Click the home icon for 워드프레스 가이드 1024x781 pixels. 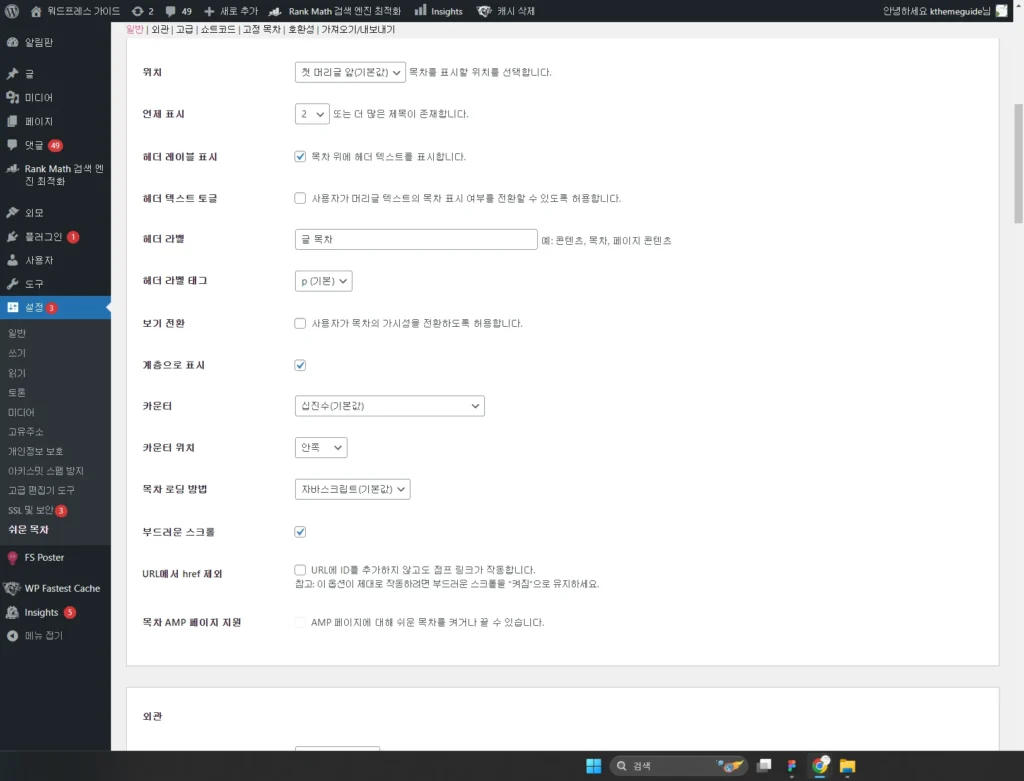point(36,11)
